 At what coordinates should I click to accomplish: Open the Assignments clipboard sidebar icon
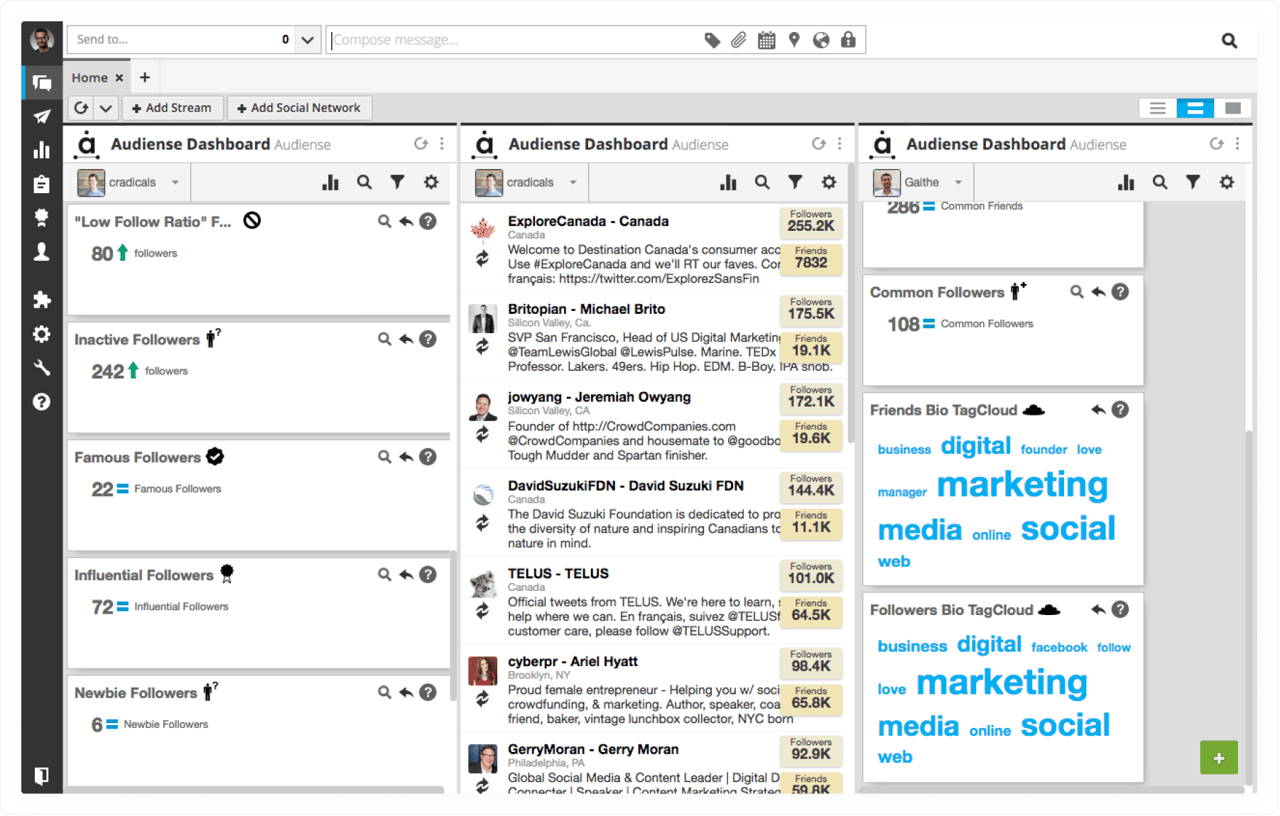click(41, 184)
